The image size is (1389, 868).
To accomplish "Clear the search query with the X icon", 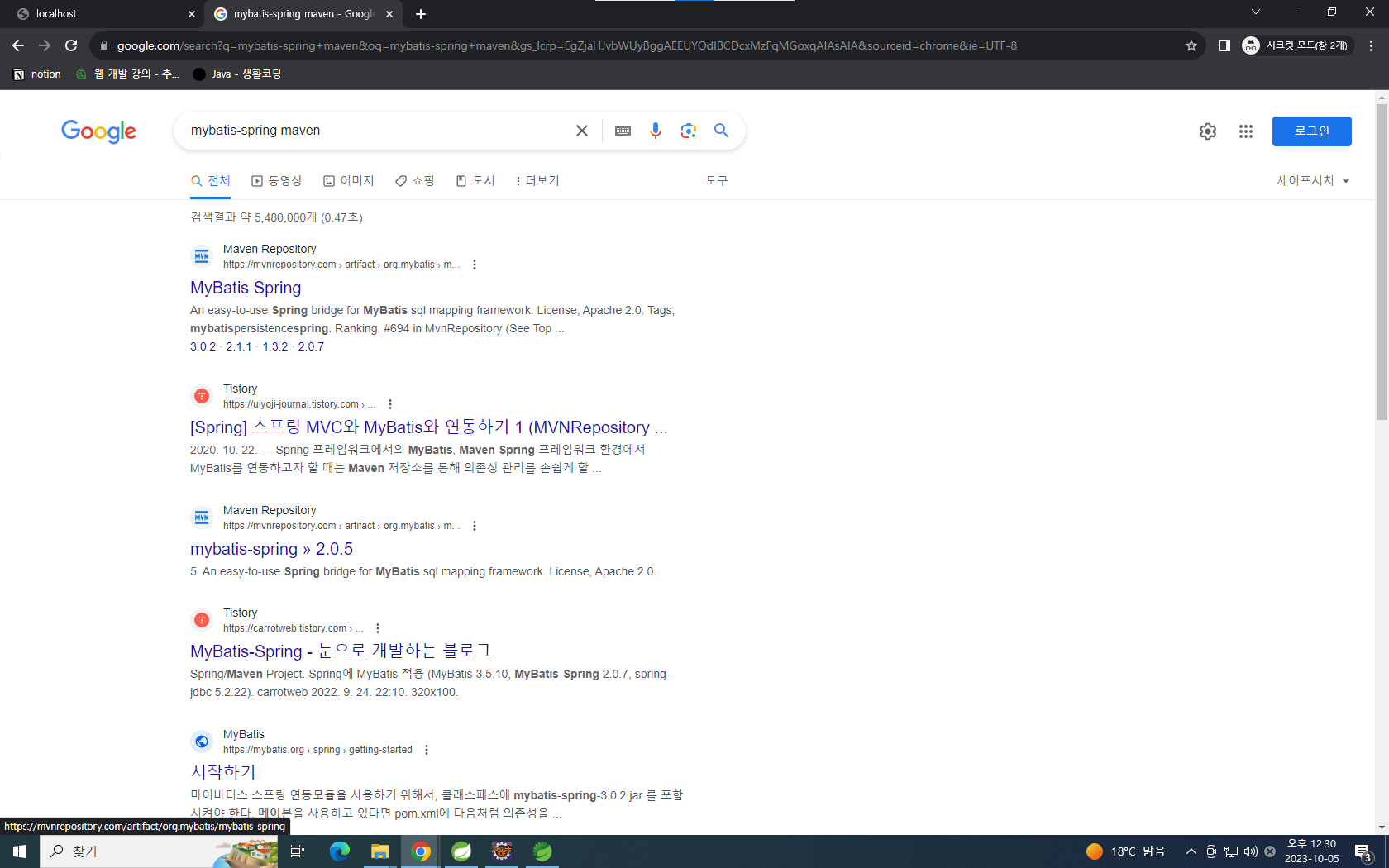I will (x=582, y=131).
